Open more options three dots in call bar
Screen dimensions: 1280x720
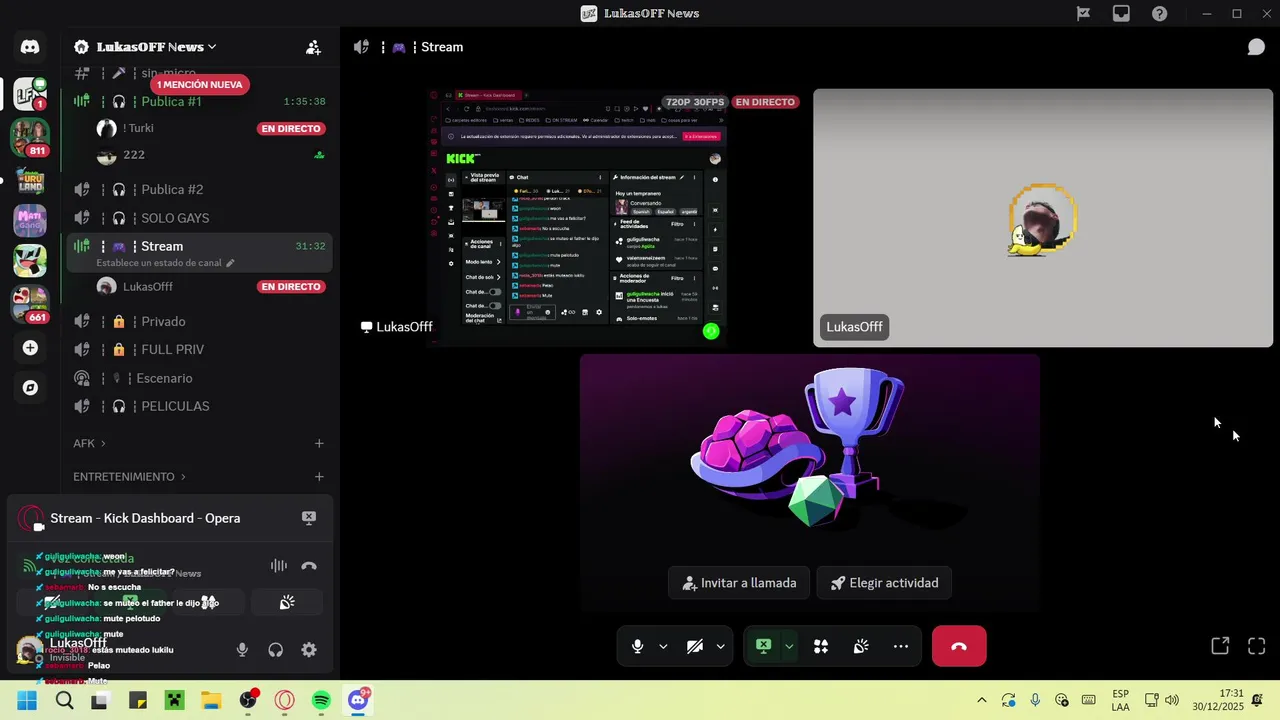click(x=901, y=647)
